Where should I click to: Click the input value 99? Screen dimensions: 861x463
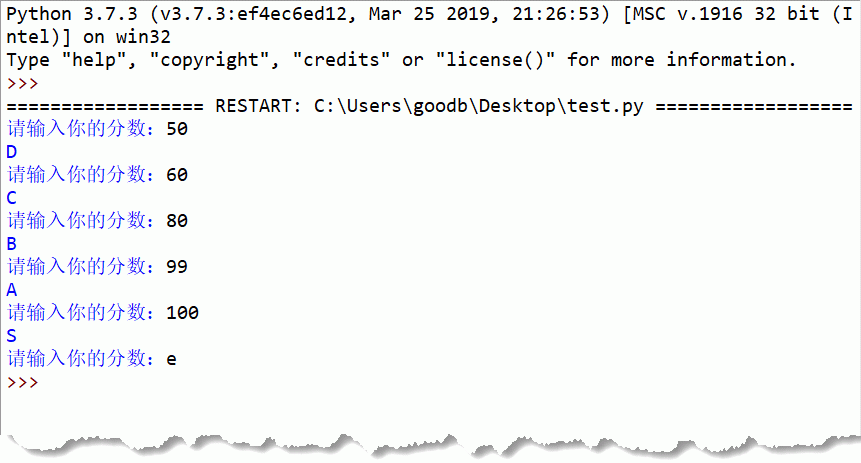pos(177,267)
